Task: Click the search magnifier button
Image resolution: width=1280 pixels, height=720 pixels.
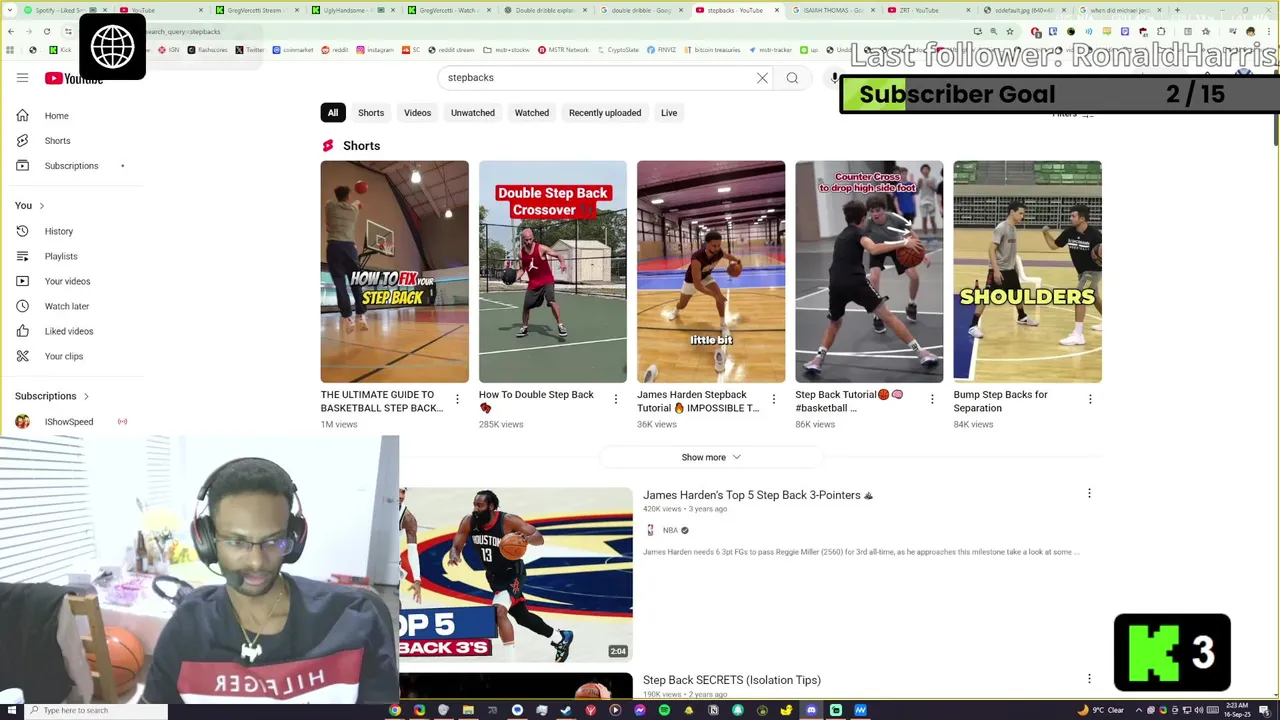Action: (x=792, y=78)
